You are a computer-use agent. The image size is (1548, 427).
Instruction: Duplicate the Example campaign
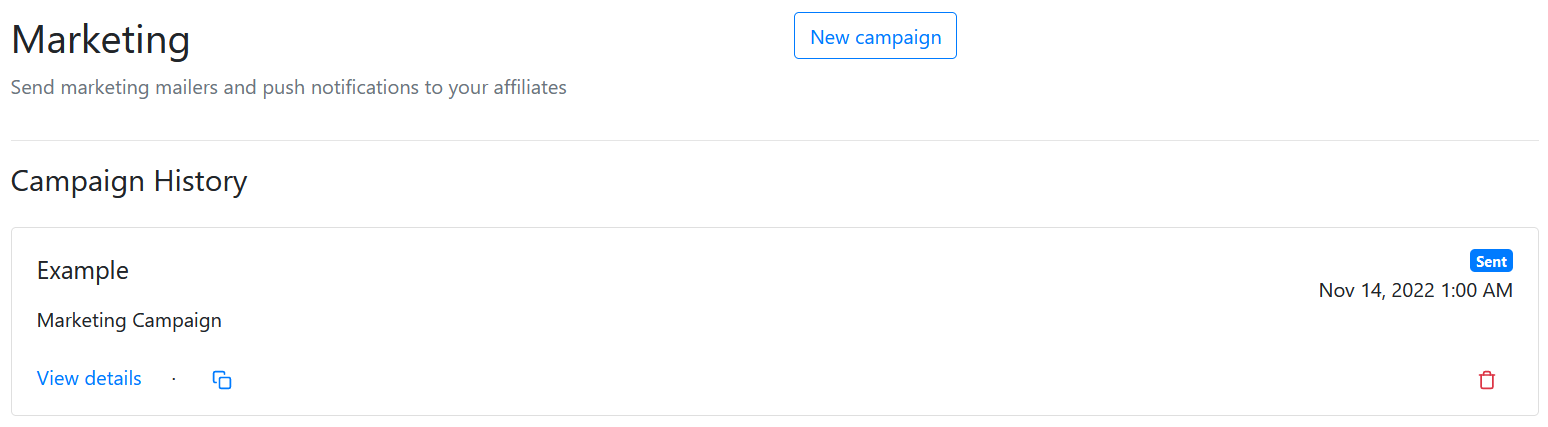(x=222, y=380)
